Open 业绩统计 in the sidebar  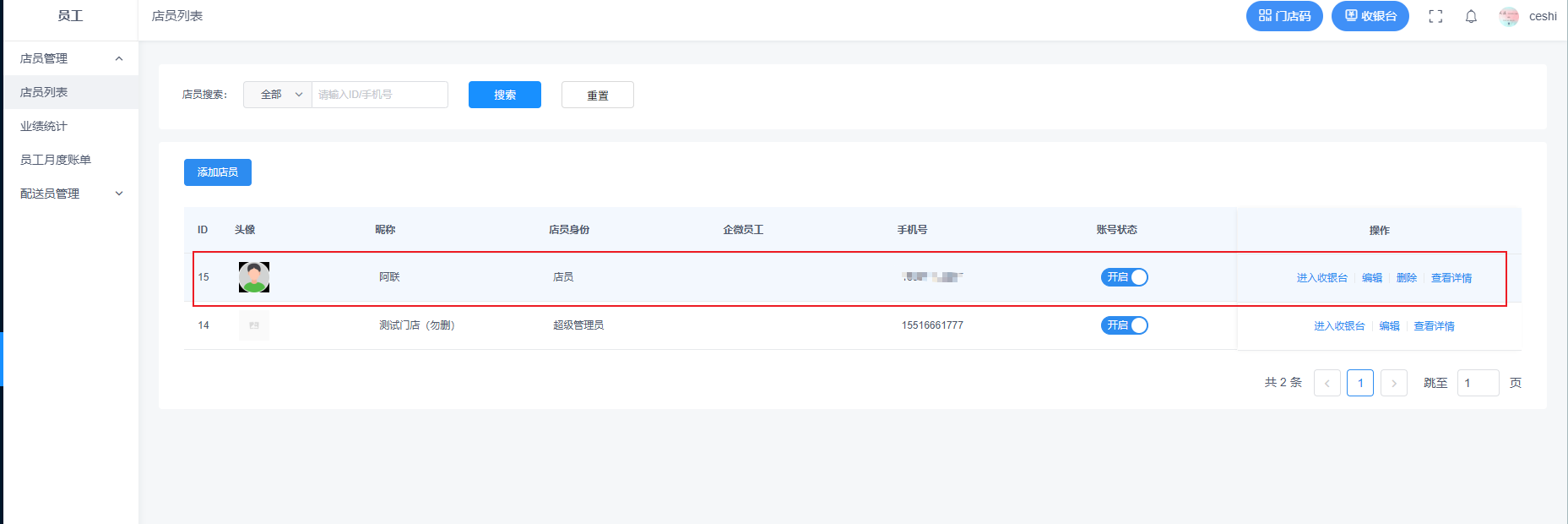coord(44,126)
